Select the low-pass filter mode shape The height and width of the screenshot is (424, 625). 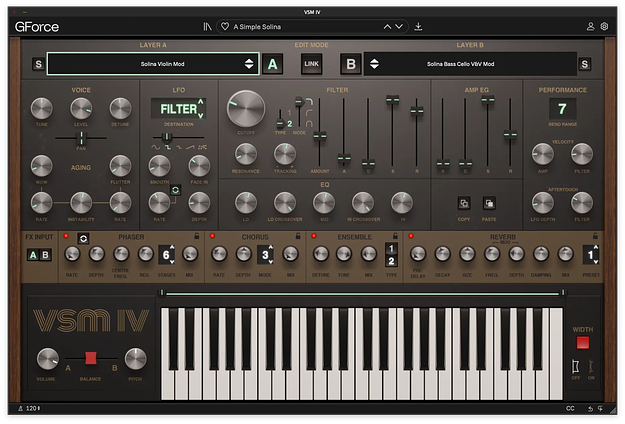pyautogui.click(x=309, y=102)
